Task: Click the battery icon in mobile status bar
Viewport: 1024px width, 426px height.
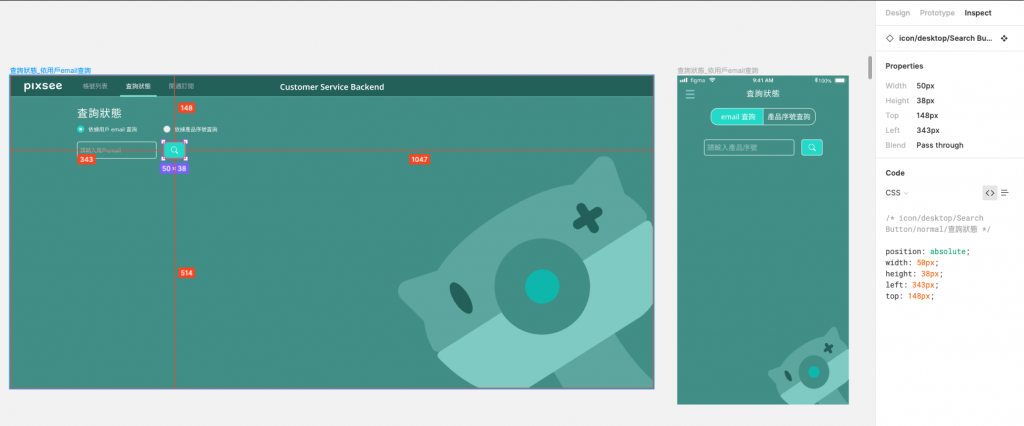Action: (840, 80)
